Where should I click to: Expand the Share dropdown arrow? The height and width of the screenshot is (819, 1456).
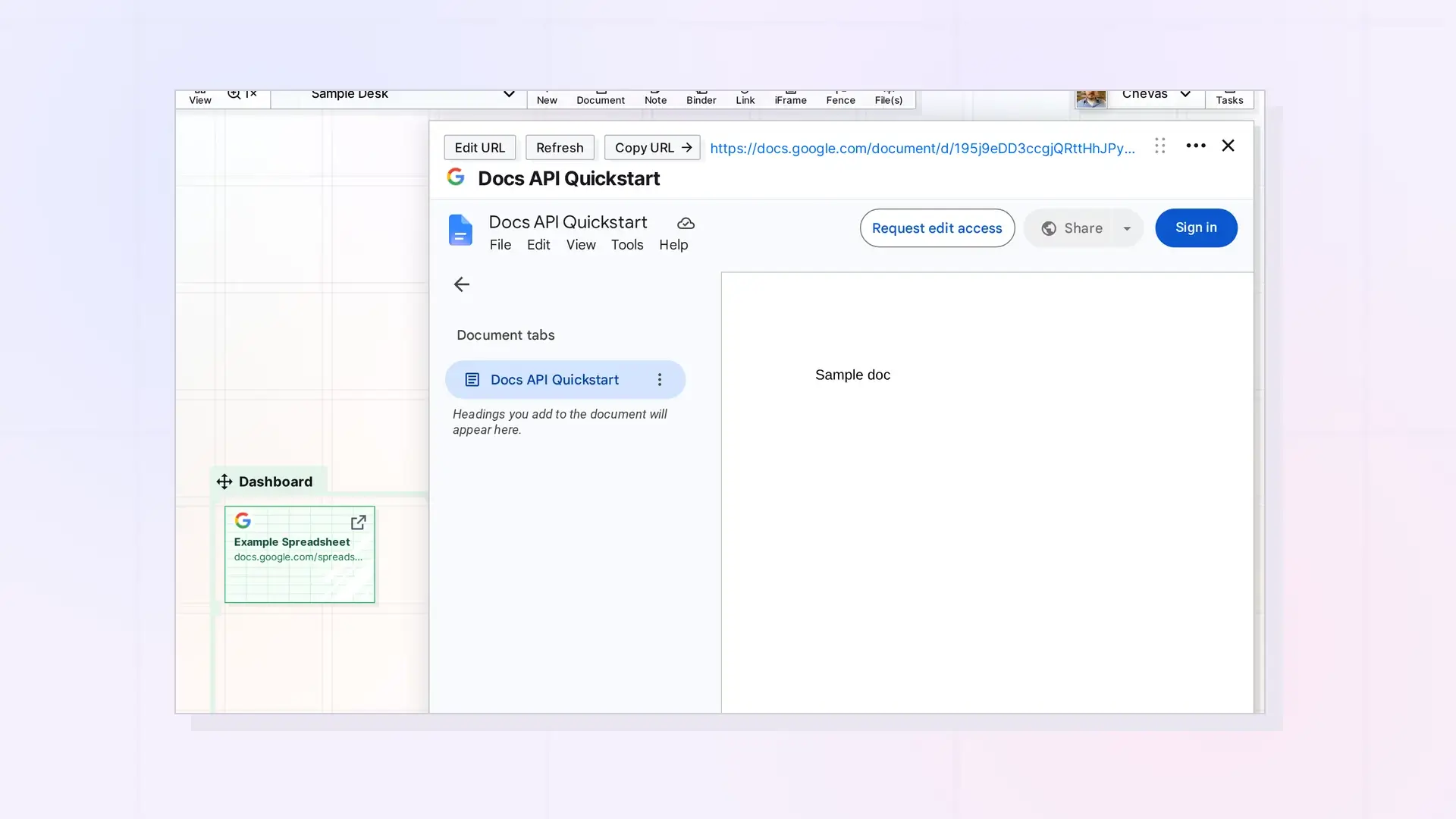point(1127,228)
